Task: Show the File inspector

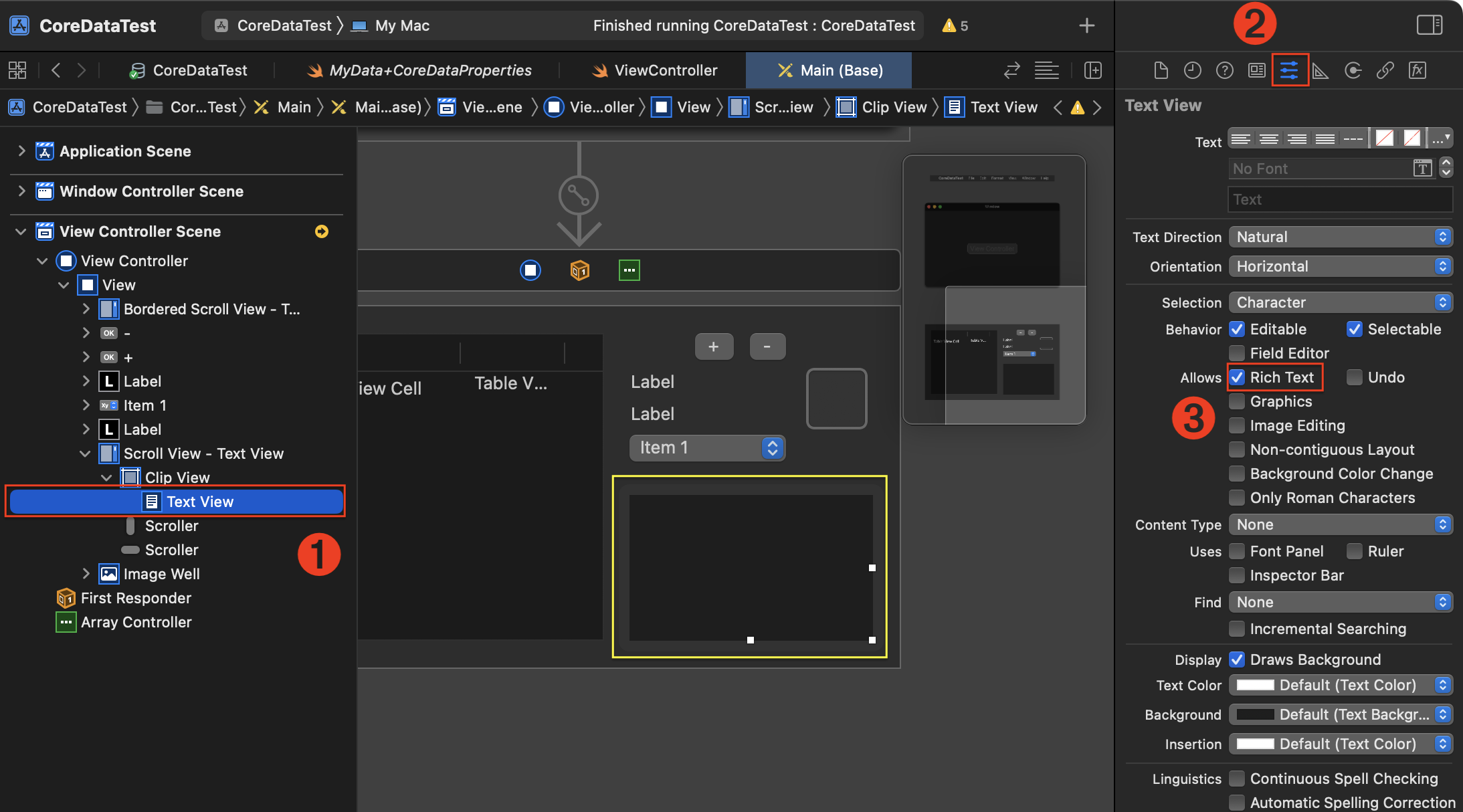Action: [x=1161, y=70]
